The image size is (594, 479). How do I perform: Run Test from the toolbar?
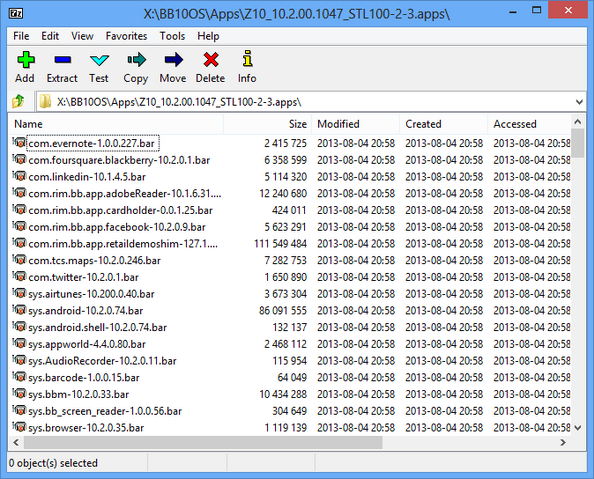point(99,59)
